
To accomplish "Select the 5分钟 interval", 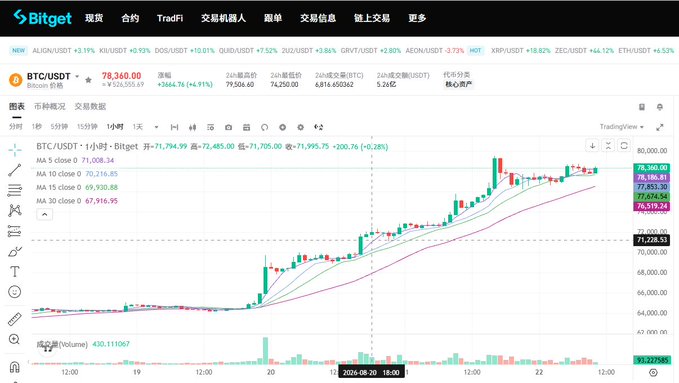I will click(x=59, y=127).
